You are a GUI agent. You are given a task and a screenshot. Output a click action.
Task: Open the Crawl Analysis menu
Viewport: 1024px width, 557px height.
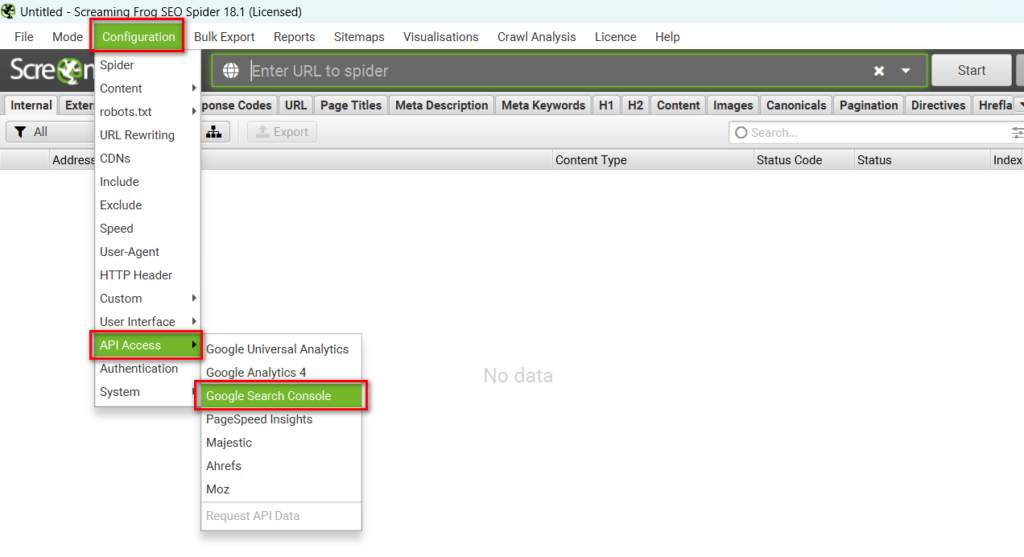pyautogui.click(x=536, y=37)
